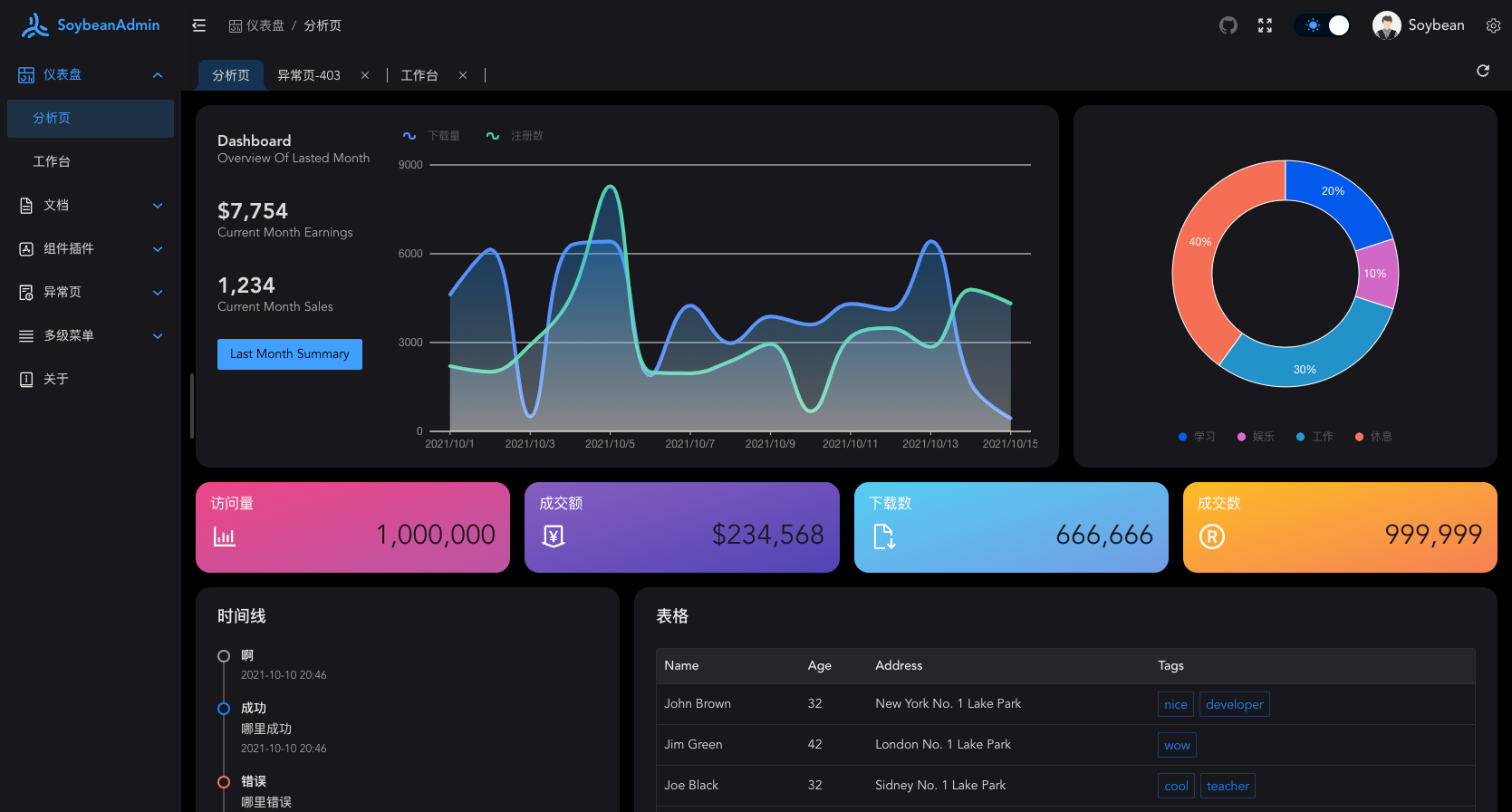Click the 成功 timeline marker dot
This screenshot has width=1512, height=812.
(x=224, y=709)
